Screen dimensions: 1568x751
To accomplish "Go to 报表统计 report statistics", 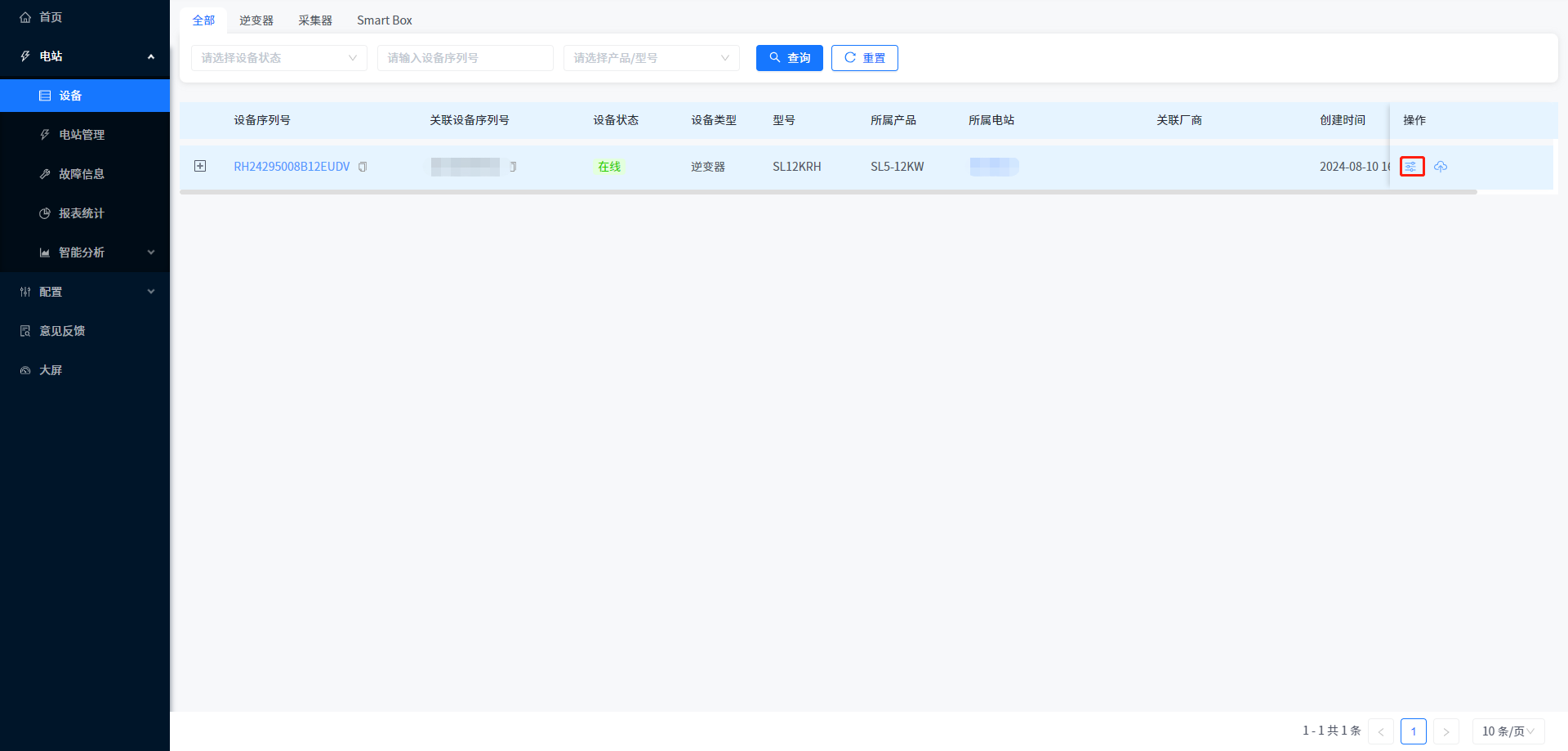I will [x=81, y=213].
